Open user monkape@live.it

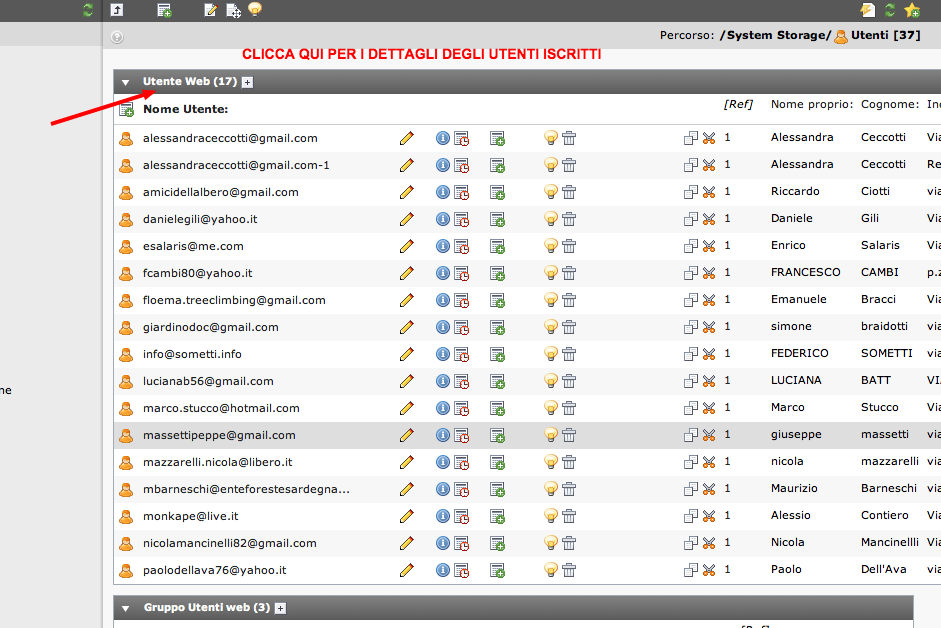pos(190,516)
